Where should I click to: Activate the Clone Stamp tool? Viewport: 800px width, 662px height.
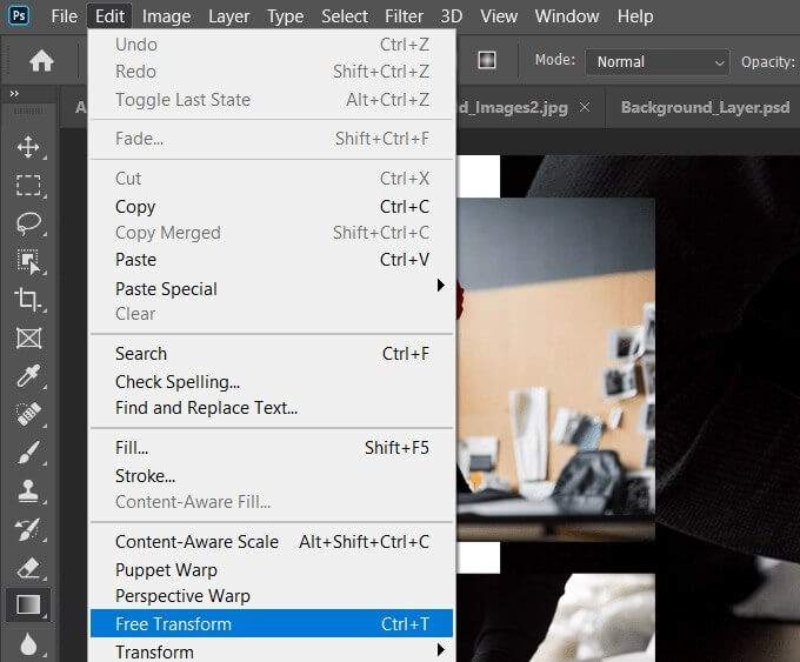click(28, 491)
